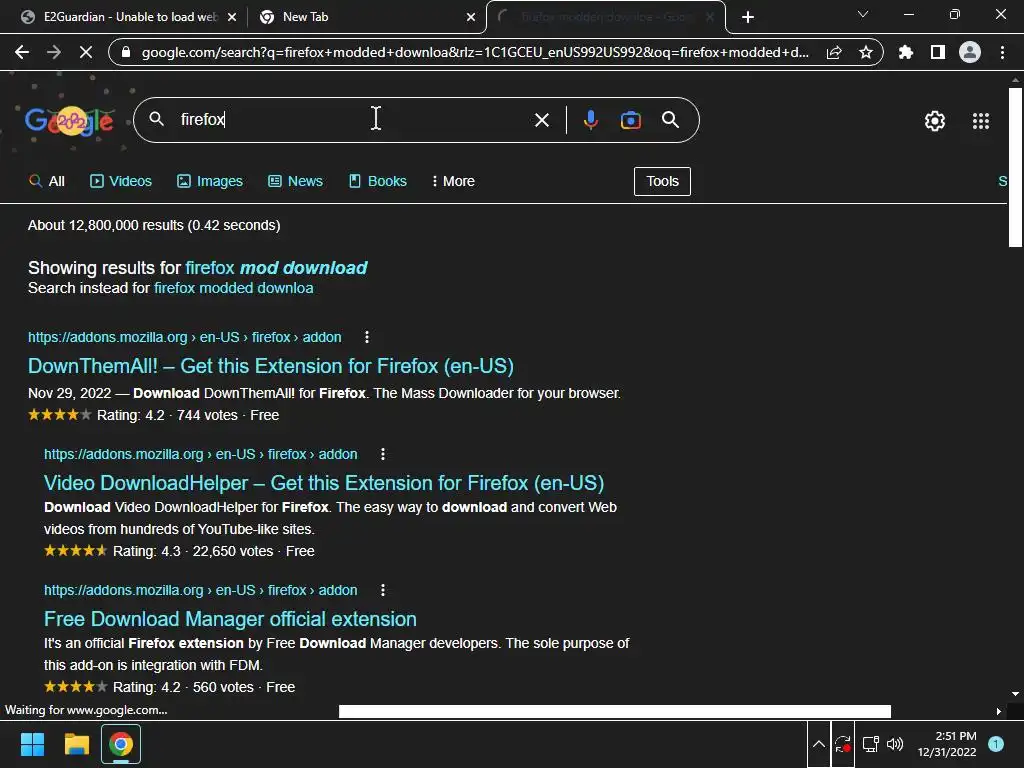
Task: Open the Google apps grid
Action: tap(981, 121)
